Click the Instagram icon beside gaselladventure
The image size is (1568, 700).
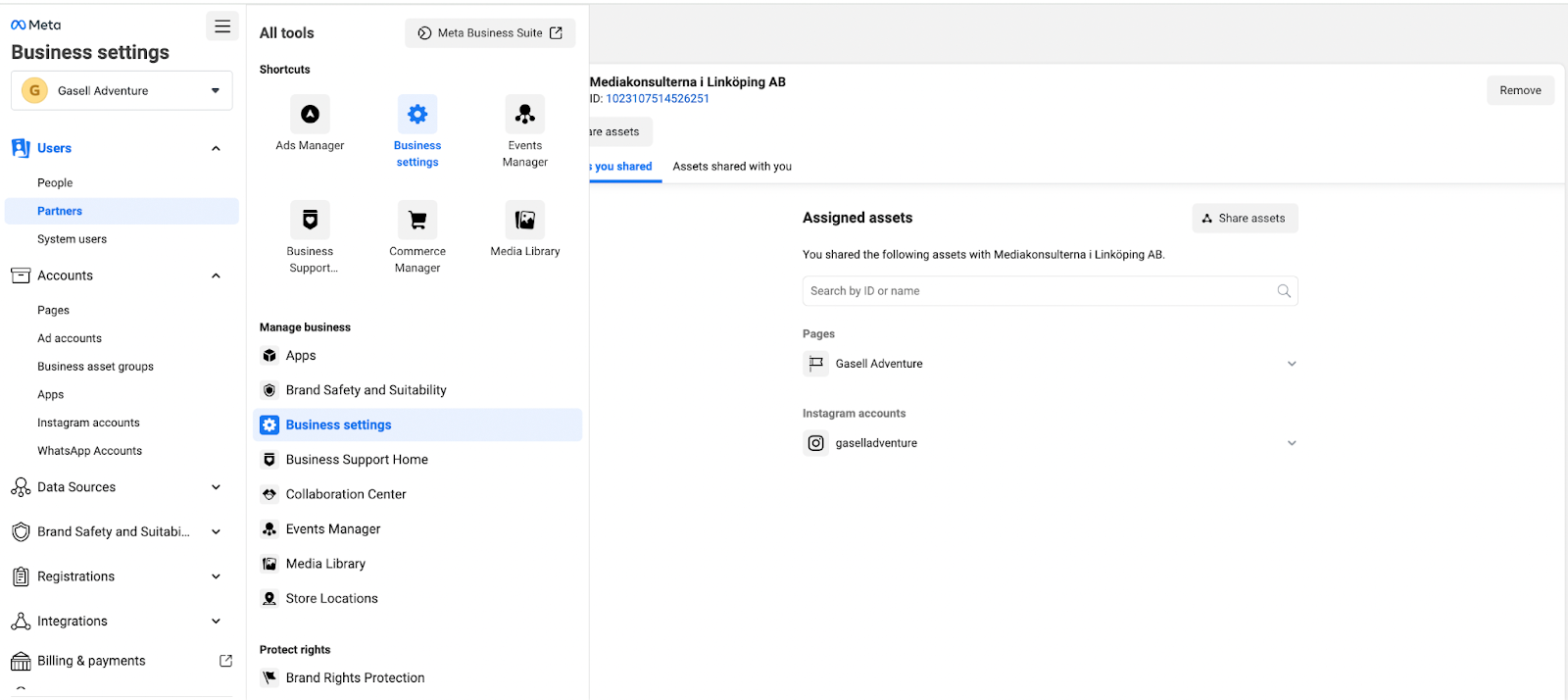pyautogui.click(x=815, y=443)
